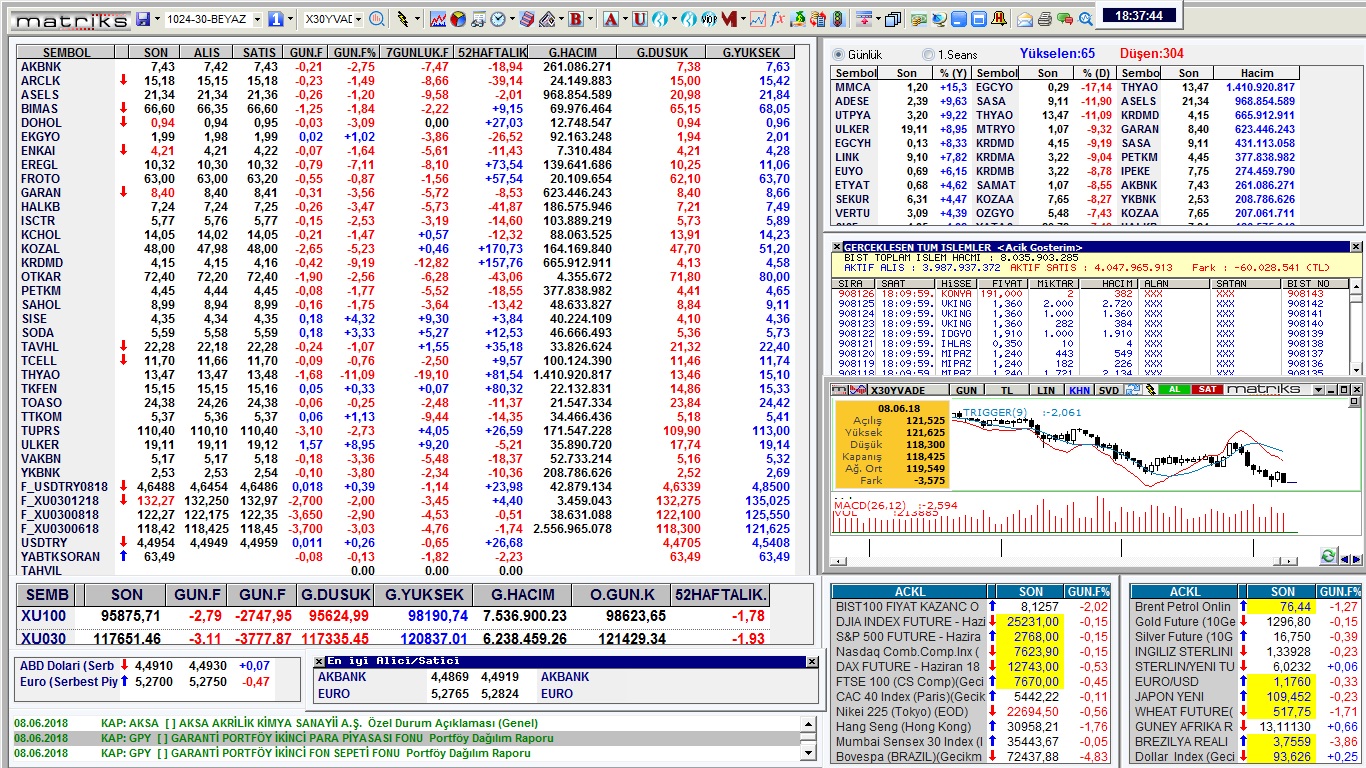Viewport: 1366px width, 768px height.
Task: Click the chat bubbles toolbar icon
Action: pos(1064,19)
